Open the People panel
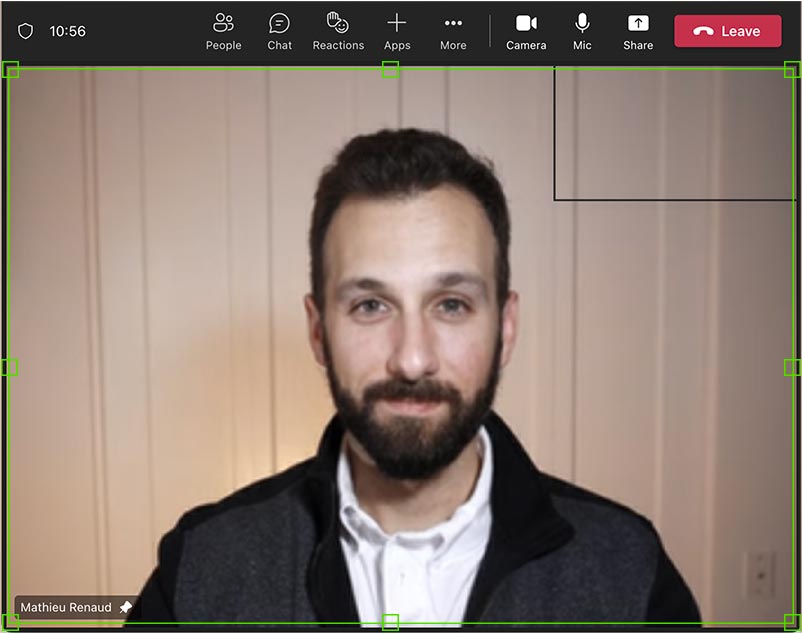 pyautogui.click(x=224, y=32)
